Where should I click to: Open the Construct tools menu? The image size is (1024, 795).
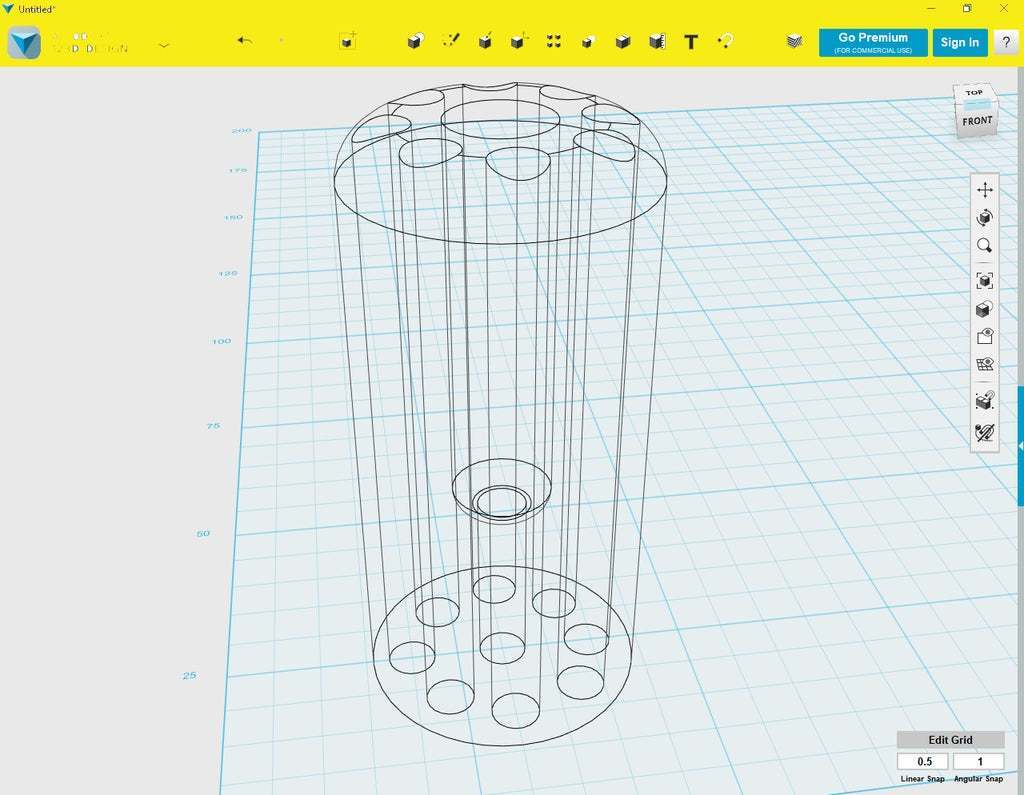[485, 41]
